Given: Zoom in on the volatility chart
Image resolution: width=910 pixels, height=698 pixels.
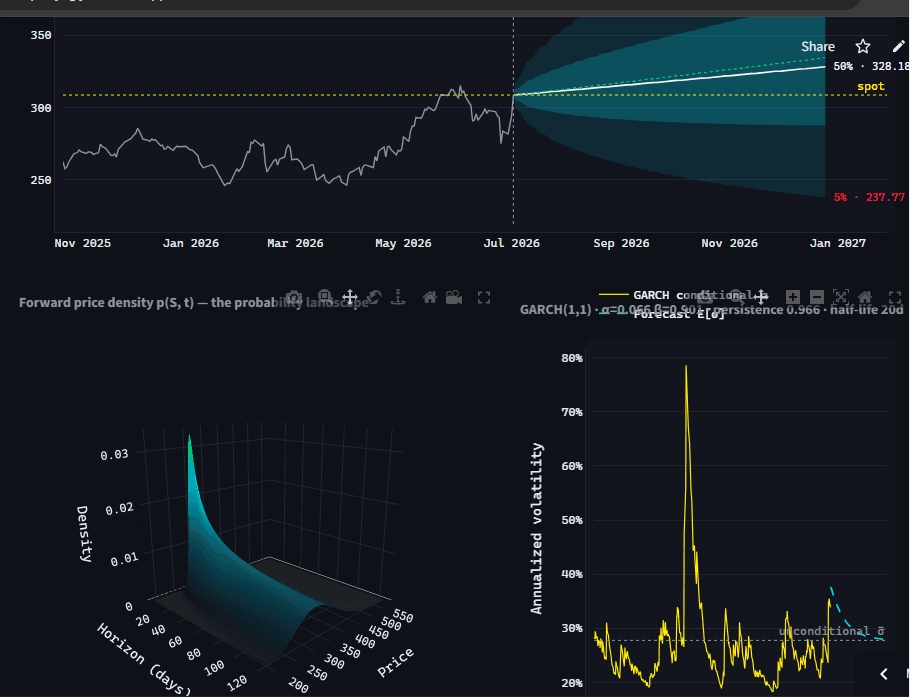Looking at the screenshot, I should 793,298.
